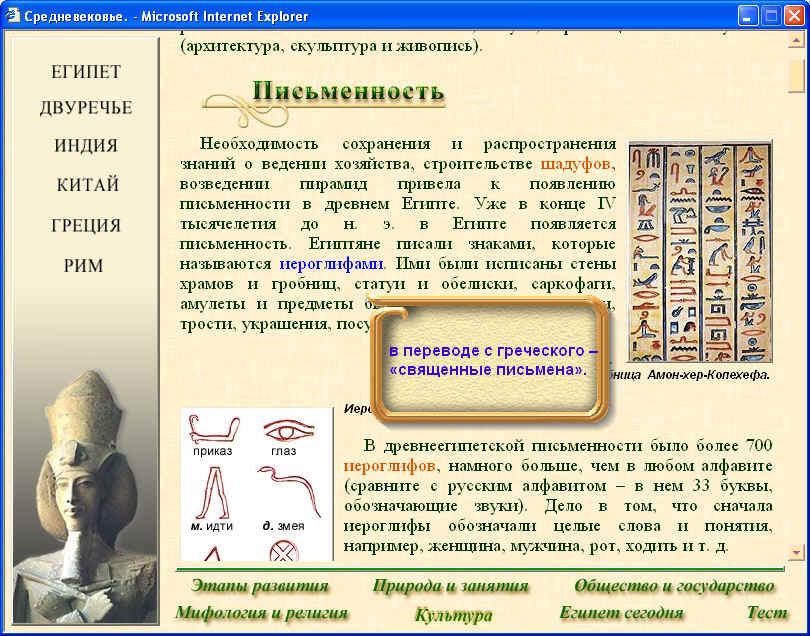
Task: Click the scrollbar up arrow
Action: (x=796, y=40)
